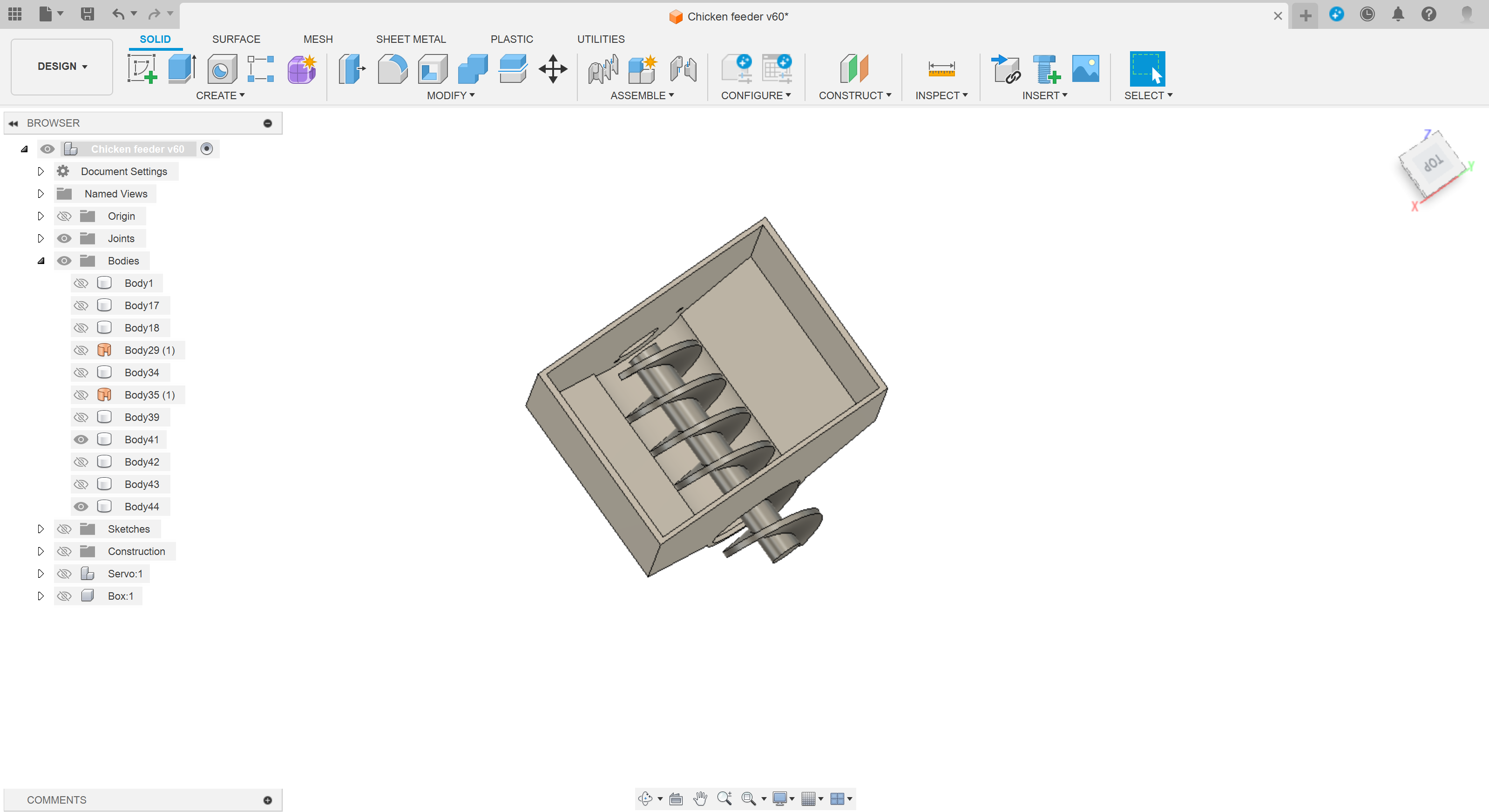Open the Create Form tool
This screenshot has height=812, width=1489.
point(302,69)
